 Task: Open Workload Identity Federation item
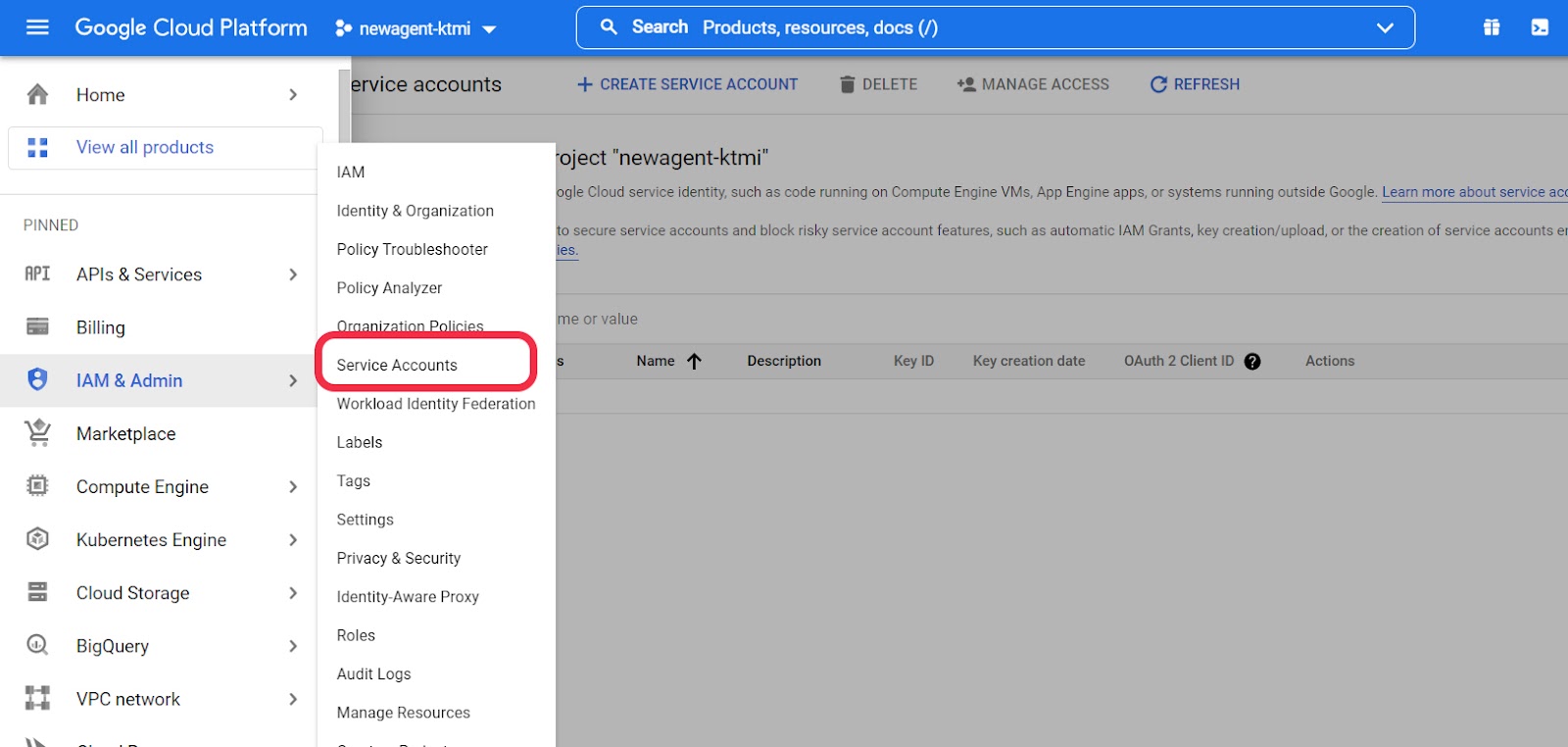(436, 404)
